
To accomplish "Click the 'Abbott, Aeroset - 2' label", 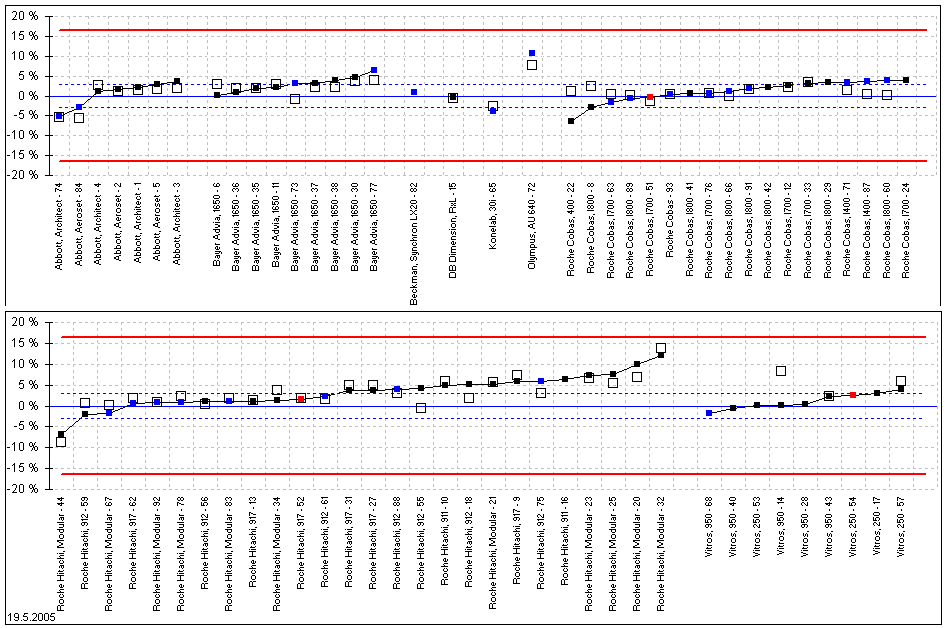I will pyautogui.click(x=118, y=221).
